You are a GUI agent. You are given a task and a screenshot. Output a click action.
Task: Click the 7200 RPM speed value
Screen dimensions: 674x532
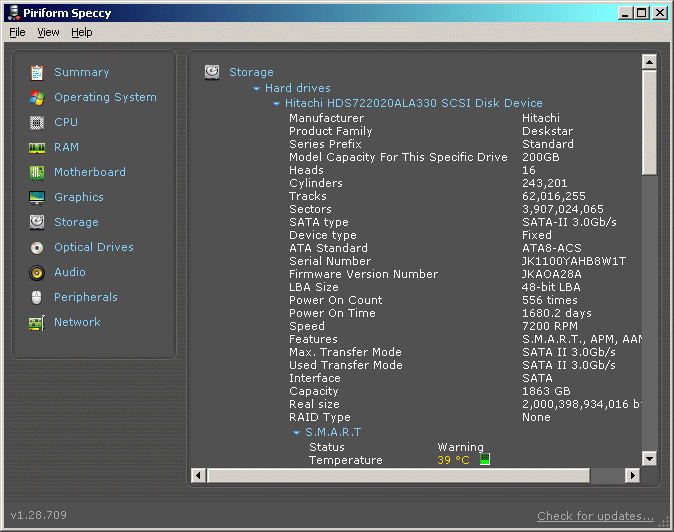[x=550, y=326]
